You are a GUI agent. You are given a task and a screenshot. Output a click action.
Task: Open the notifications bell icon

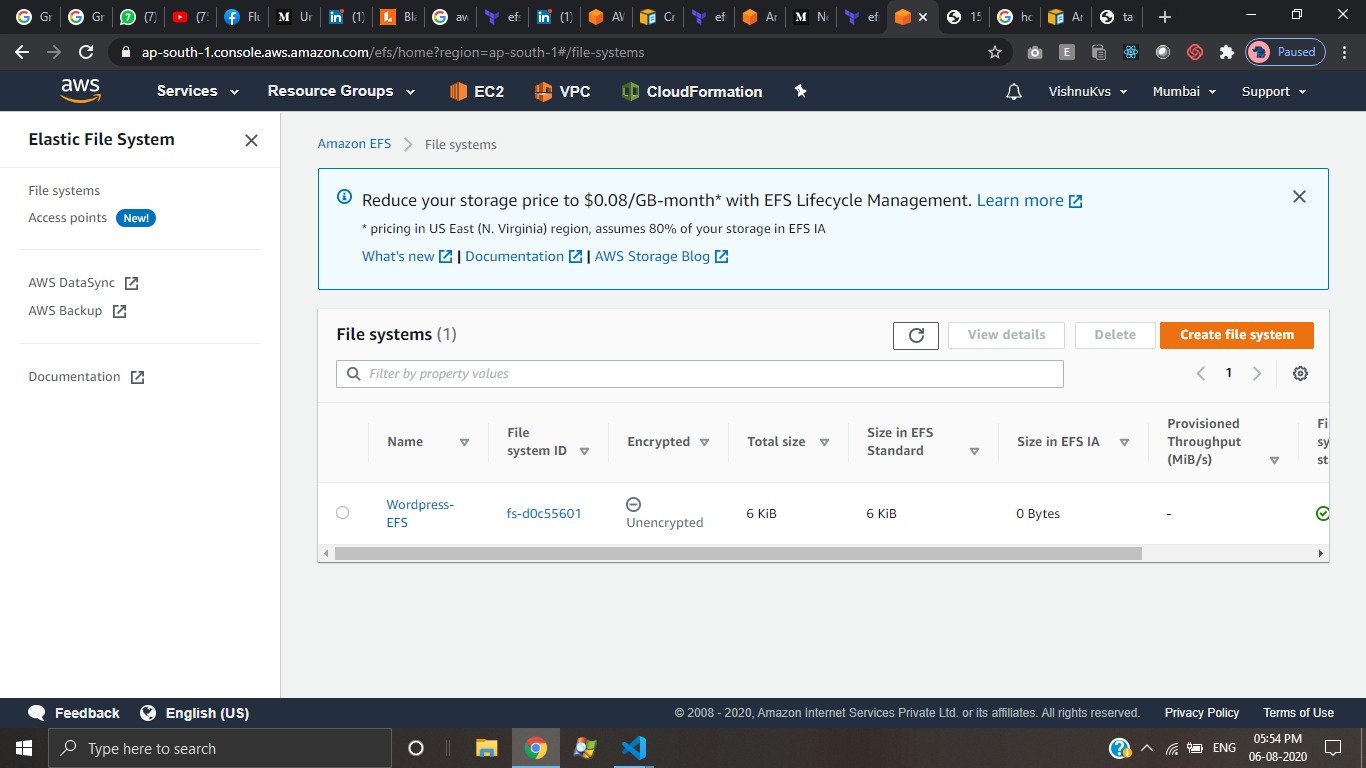click(1014, 91)
